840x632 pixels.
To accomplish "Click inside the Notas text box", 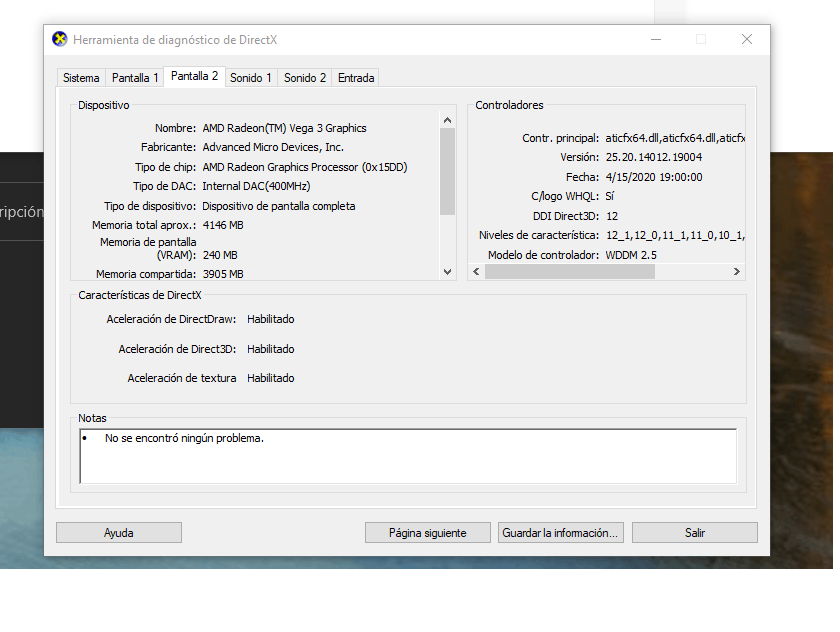I will (x=408, y=456).
